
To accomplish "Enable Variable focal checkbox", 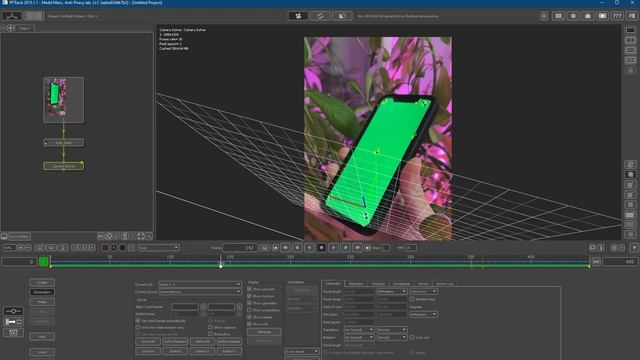I will [412, 299].
